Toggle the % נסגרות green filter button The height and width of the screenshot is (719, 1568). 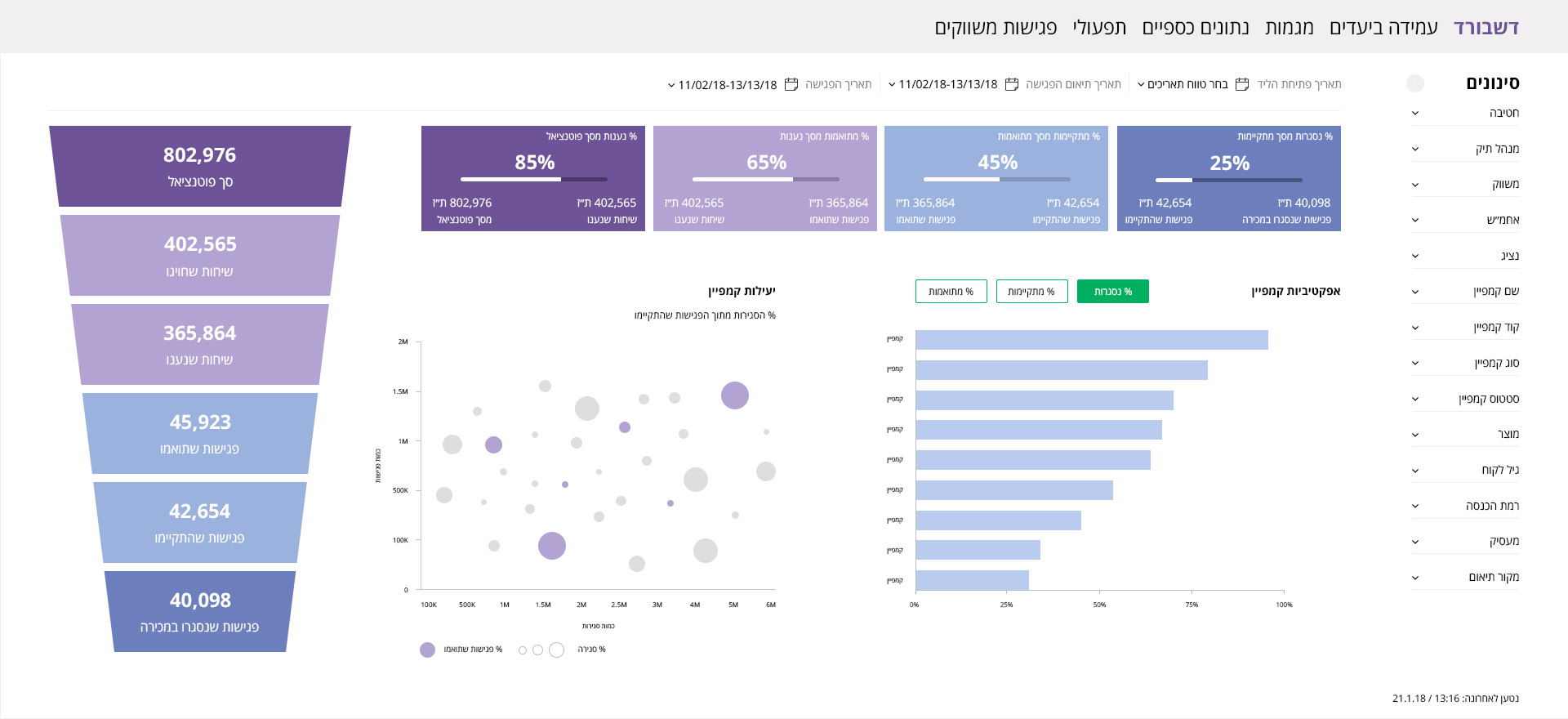tap(1112, 292)
